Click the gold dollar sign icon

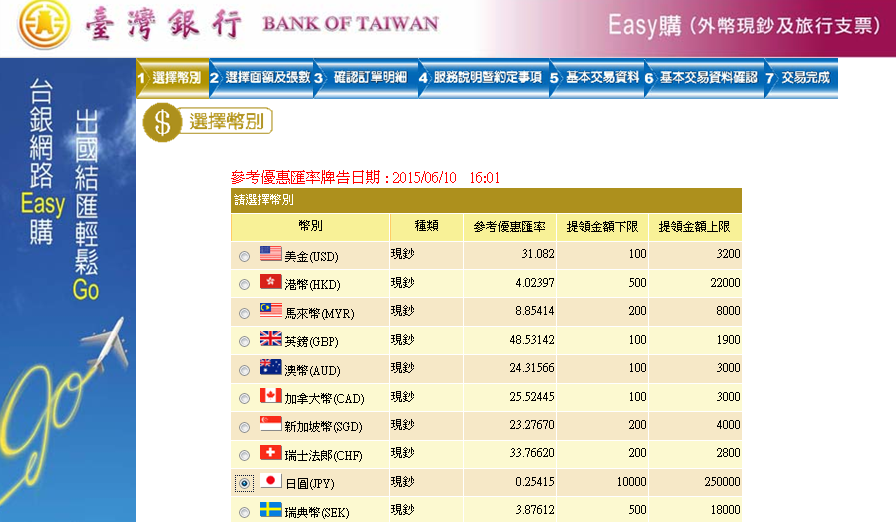[162, 122]
